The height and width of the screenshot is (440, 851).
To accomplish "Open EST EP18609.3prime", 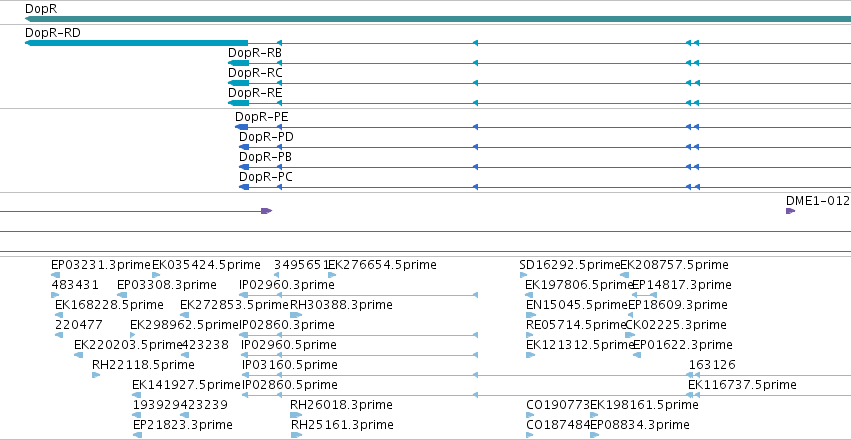I will (678, 305).
